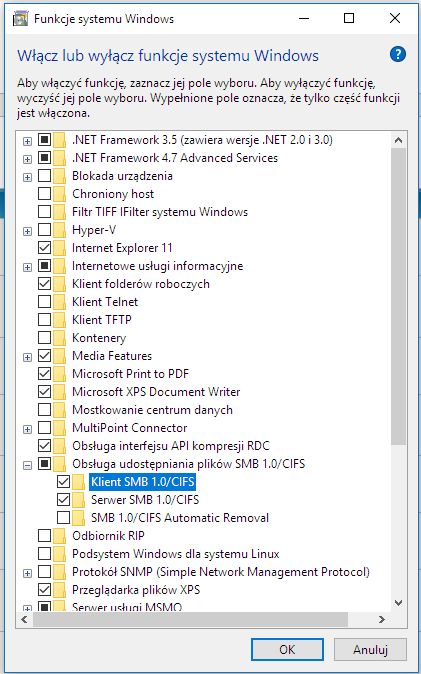Click the Blokada urządzenia folder icon
The width and height of the screenshot is (421, 674).
pyautogui.click(x=59, y=176)
